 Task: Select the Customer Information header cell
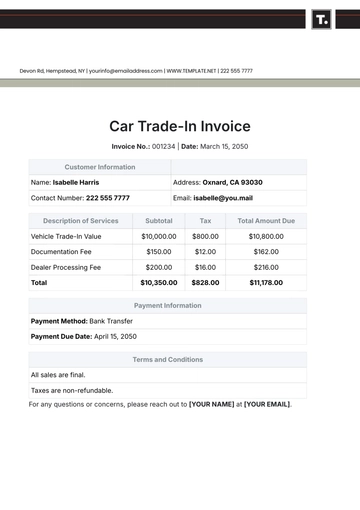pyautogui.click(x=100, y=167)
